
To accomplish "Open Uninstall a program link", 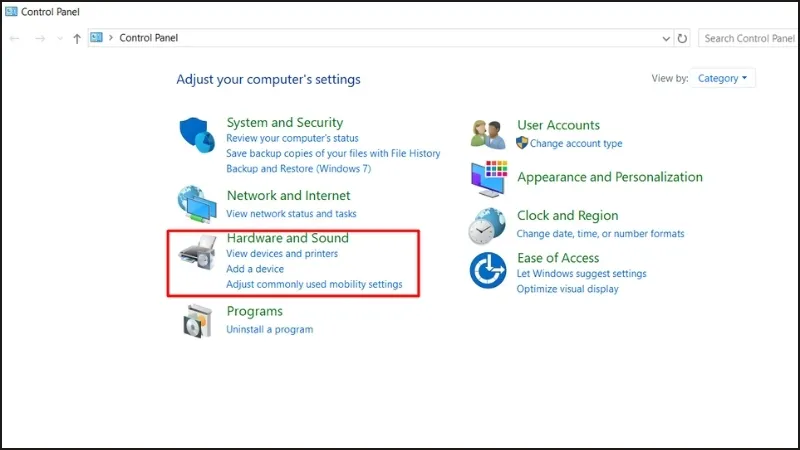I will click(x=269, y=329).
